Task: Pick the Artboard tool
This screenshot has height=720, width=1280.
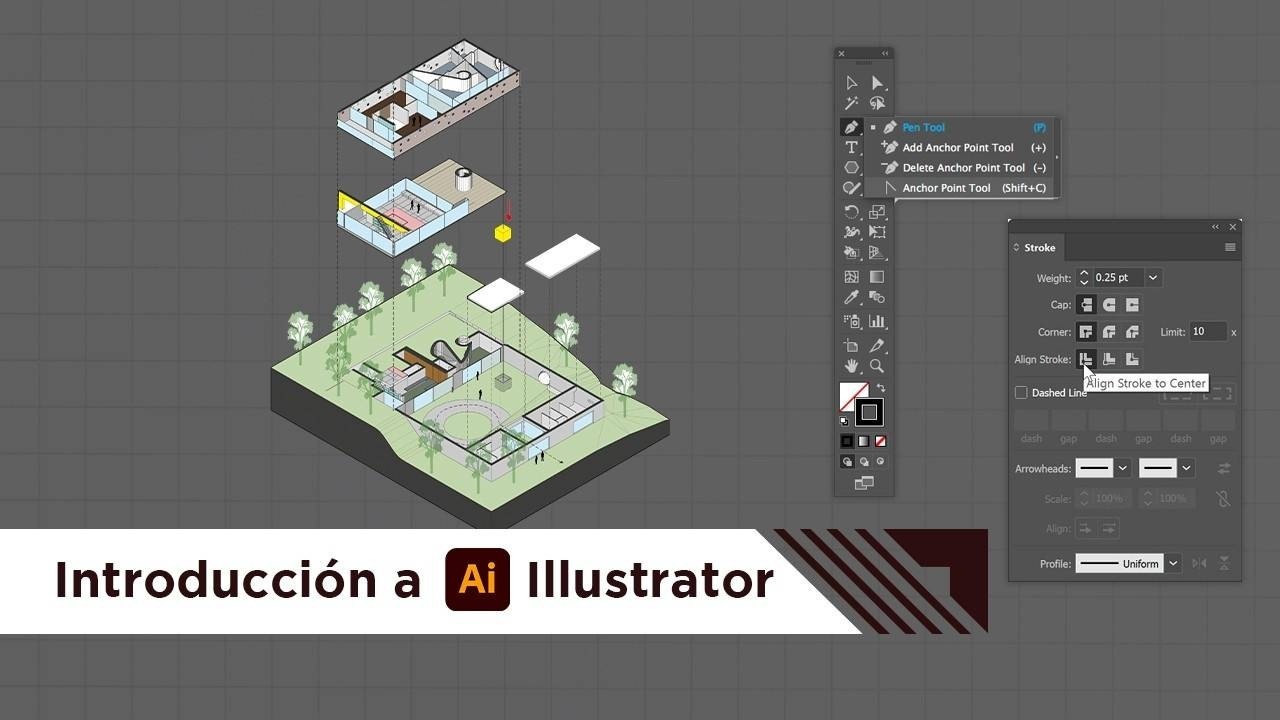Action: [x=851, y=346]
